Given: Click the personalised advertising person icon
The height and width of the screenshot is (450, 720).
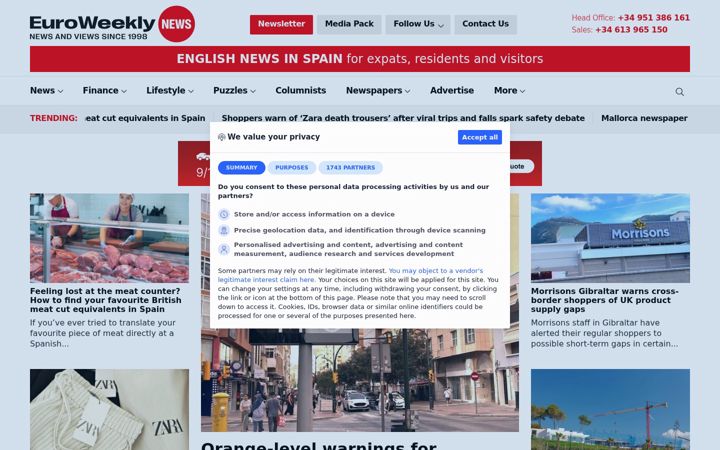Looking at the screenshot, I should point(224,249).
